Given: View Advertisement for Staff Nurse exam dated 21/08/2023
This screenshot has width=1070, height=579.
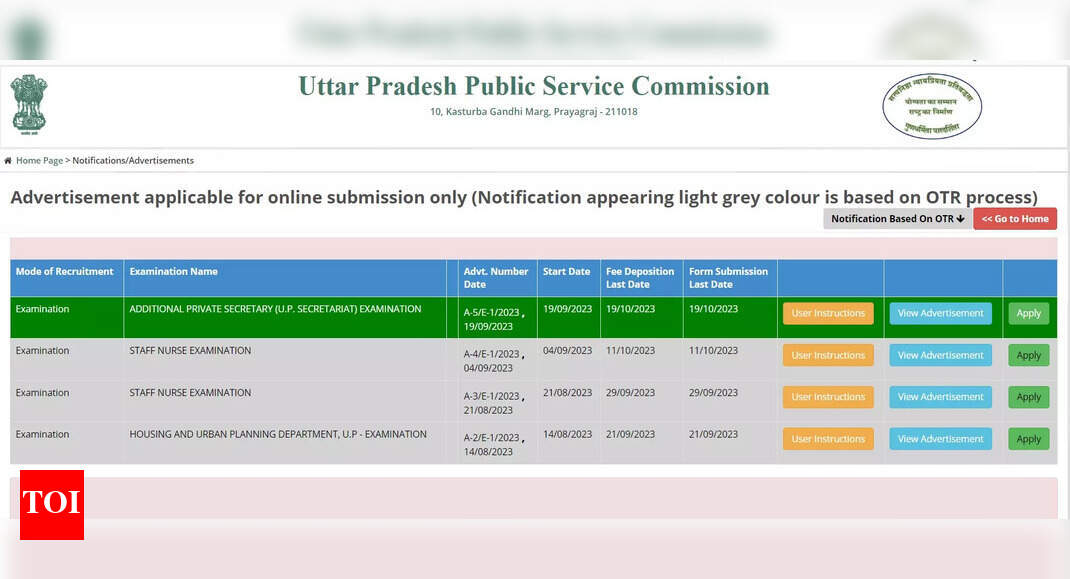Looking at the screenshot, I should point(939,397).
